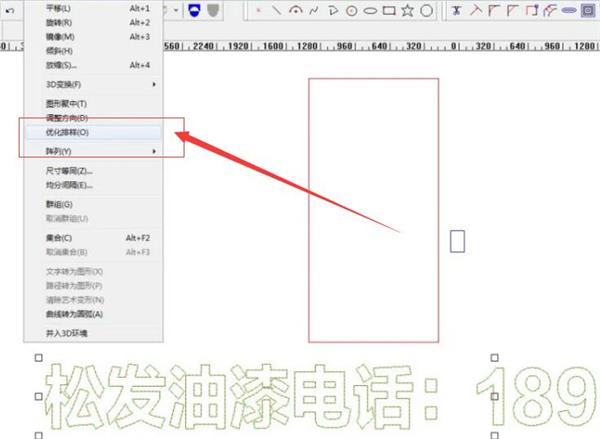Choose 集合(C) menu entry
This screenshot has height=439, width=600.
(x=94, y=238)
